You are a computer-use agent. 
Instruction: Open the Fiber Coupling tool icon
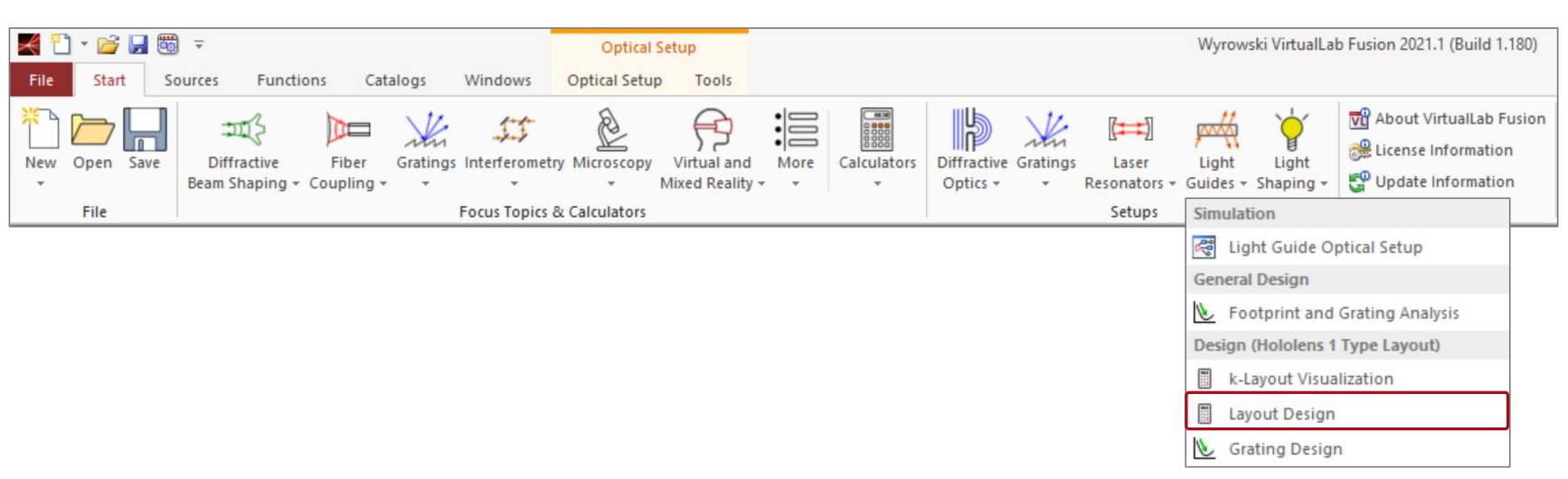click(348, 130)
